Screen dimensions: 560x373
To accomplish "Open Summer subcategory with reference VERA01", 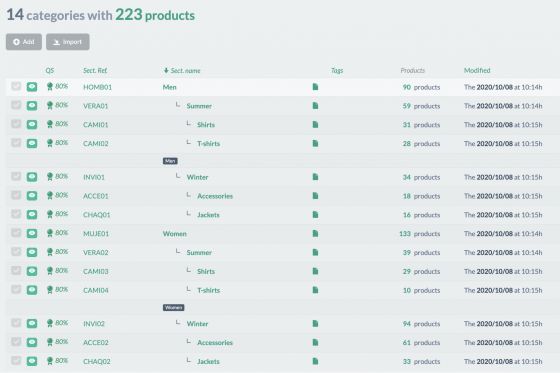I will tap(199, 106).
